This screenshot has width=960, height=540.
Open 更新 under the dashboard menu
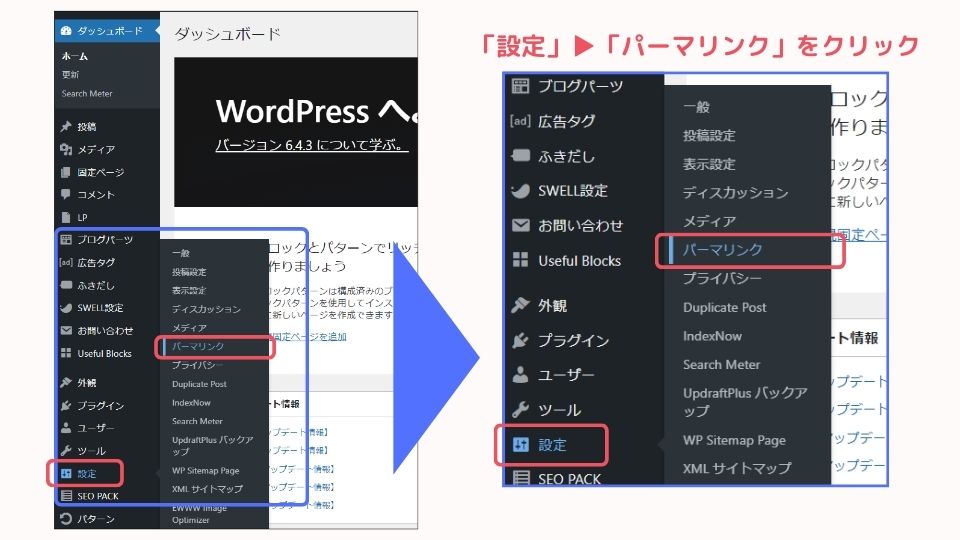[x=70, y=75]
